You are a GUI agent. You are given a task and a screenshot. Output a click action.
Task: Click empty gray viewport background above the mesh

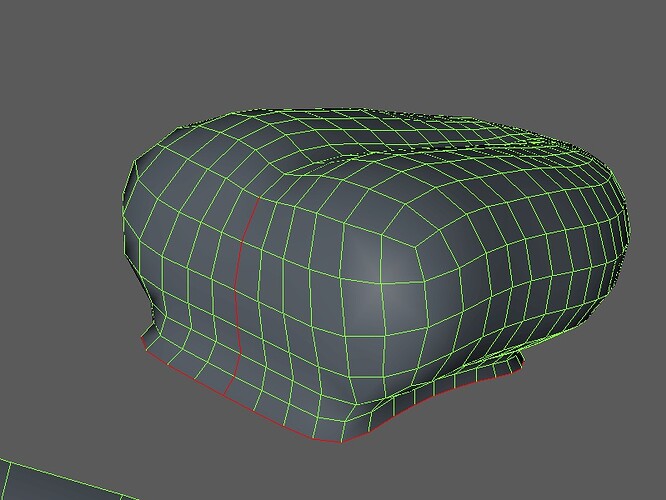[331, 51]
